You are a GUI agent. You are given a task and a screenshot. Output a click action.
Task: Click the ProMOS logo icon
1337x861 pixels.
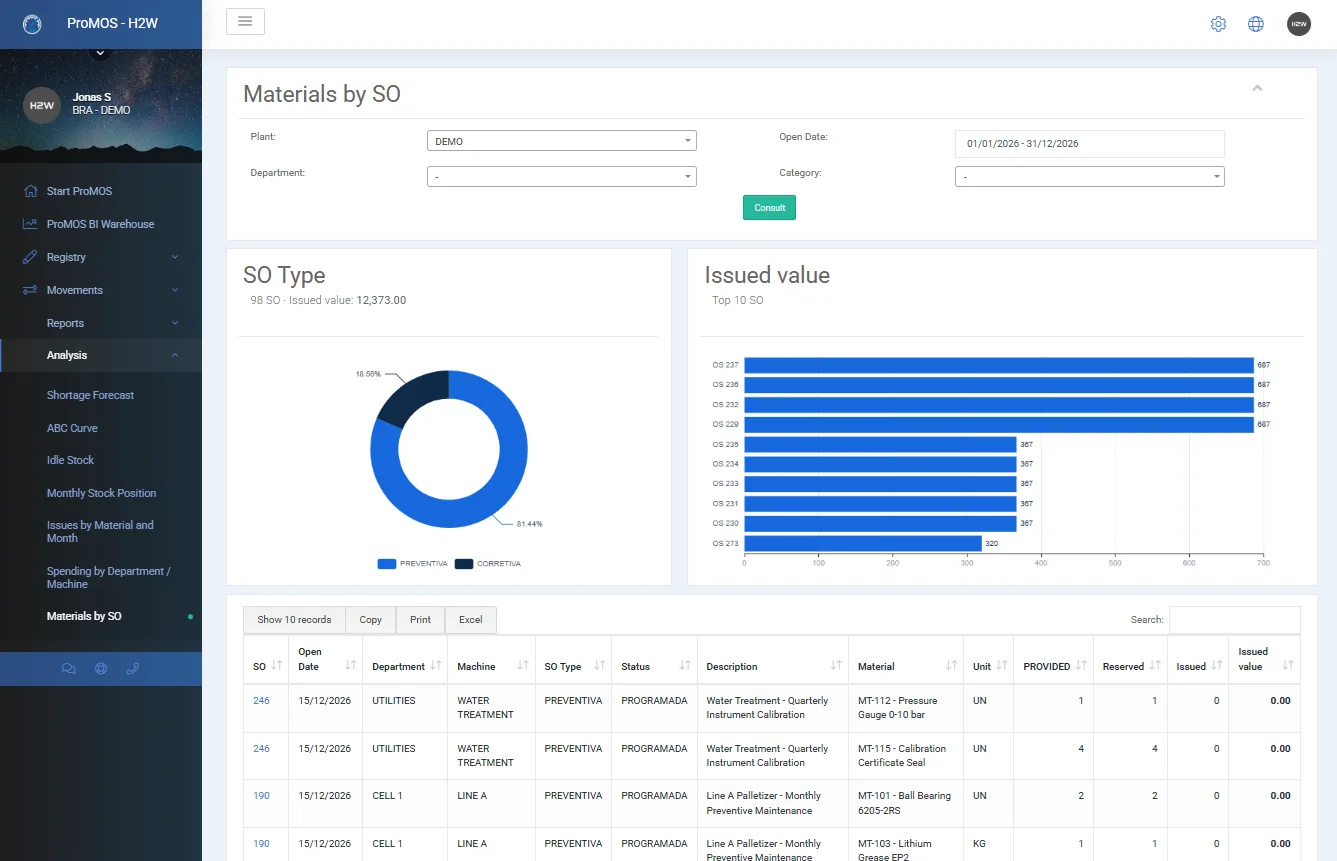[32, 24]
